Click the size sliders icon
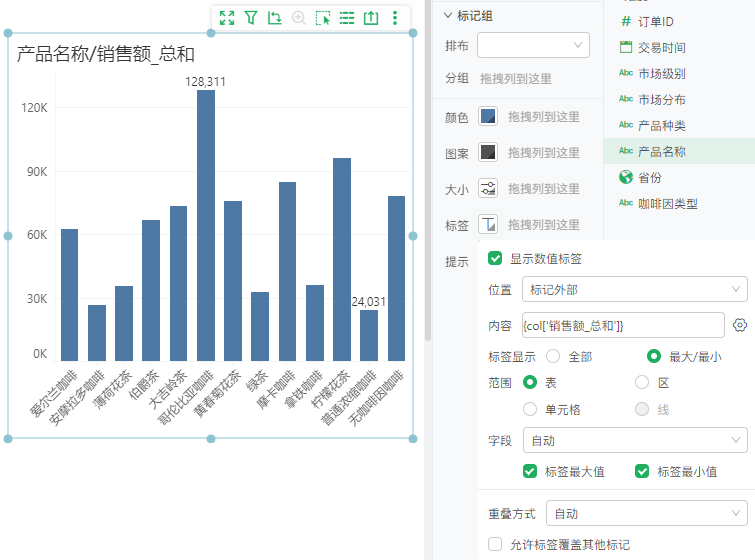755x560 pixels. (488, 188)
